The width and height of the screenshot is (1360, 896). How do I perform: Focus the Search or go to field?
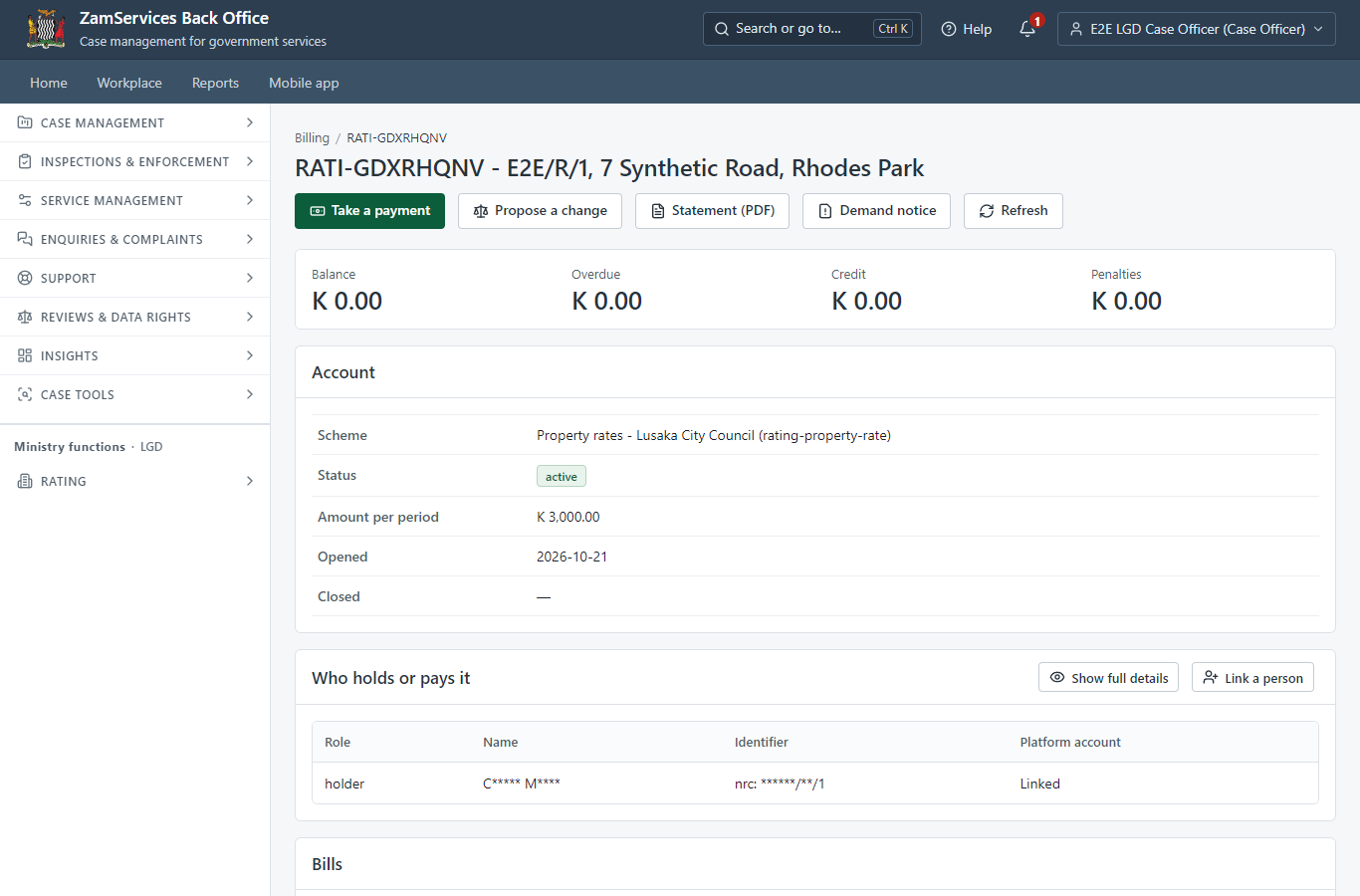click(x=812, y=29)
